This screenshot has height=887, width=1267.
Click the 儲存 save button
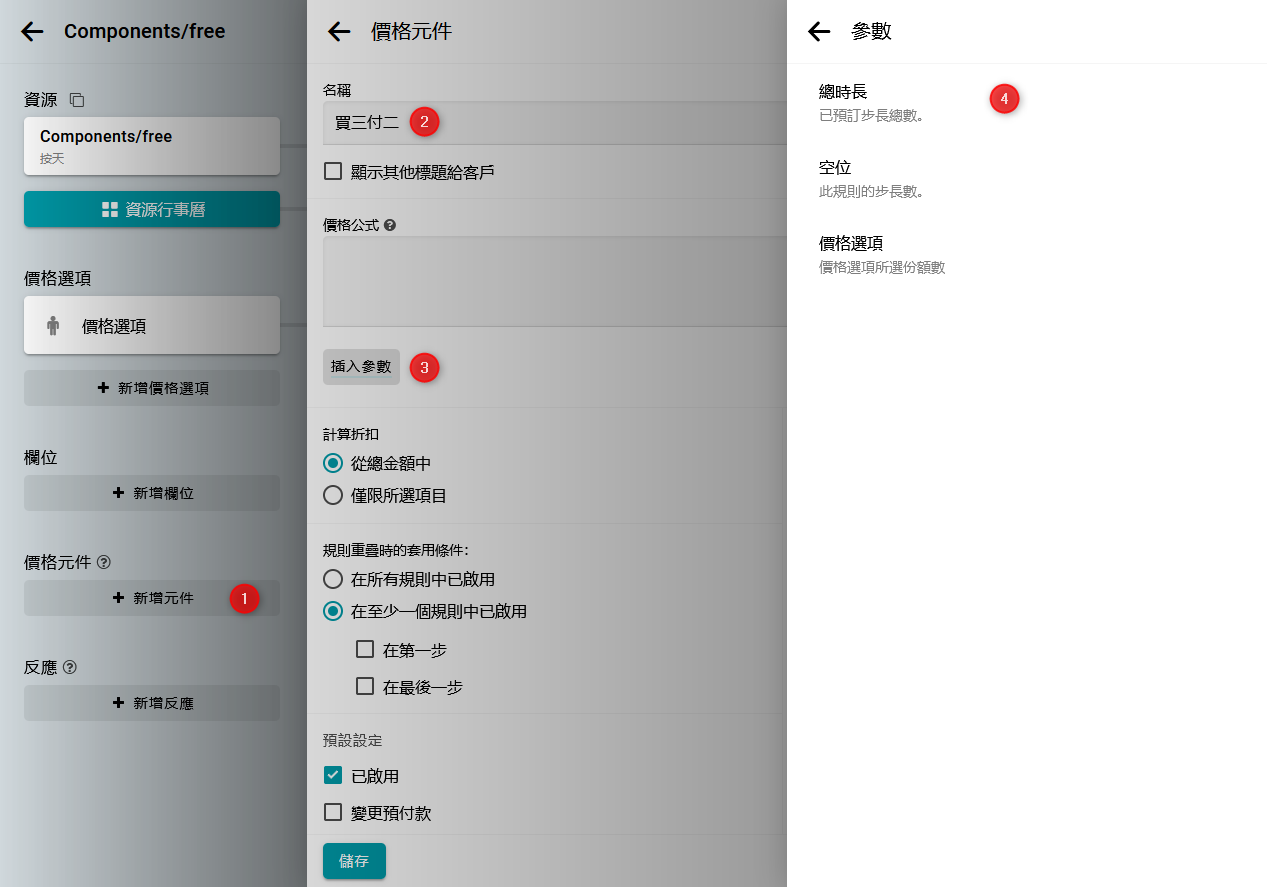point(354,861)
